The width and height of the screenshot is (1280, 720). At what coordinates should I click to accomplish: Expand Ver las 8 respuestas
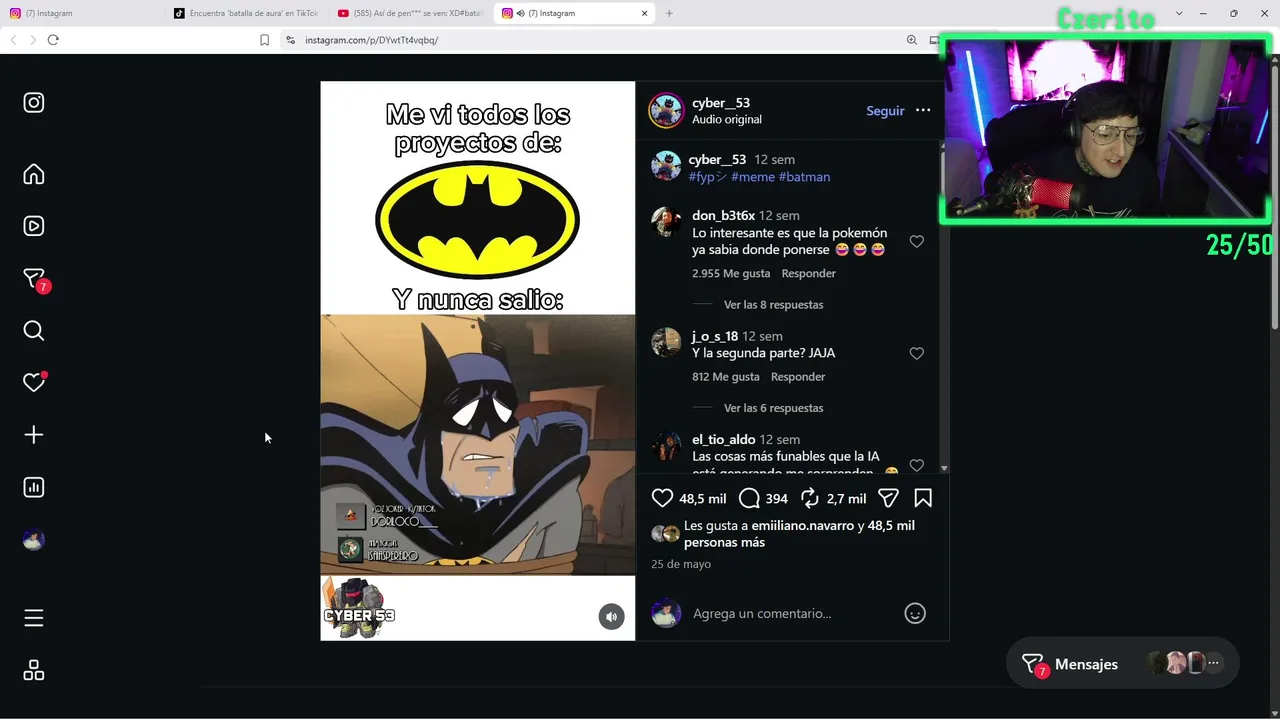[774, 305]
